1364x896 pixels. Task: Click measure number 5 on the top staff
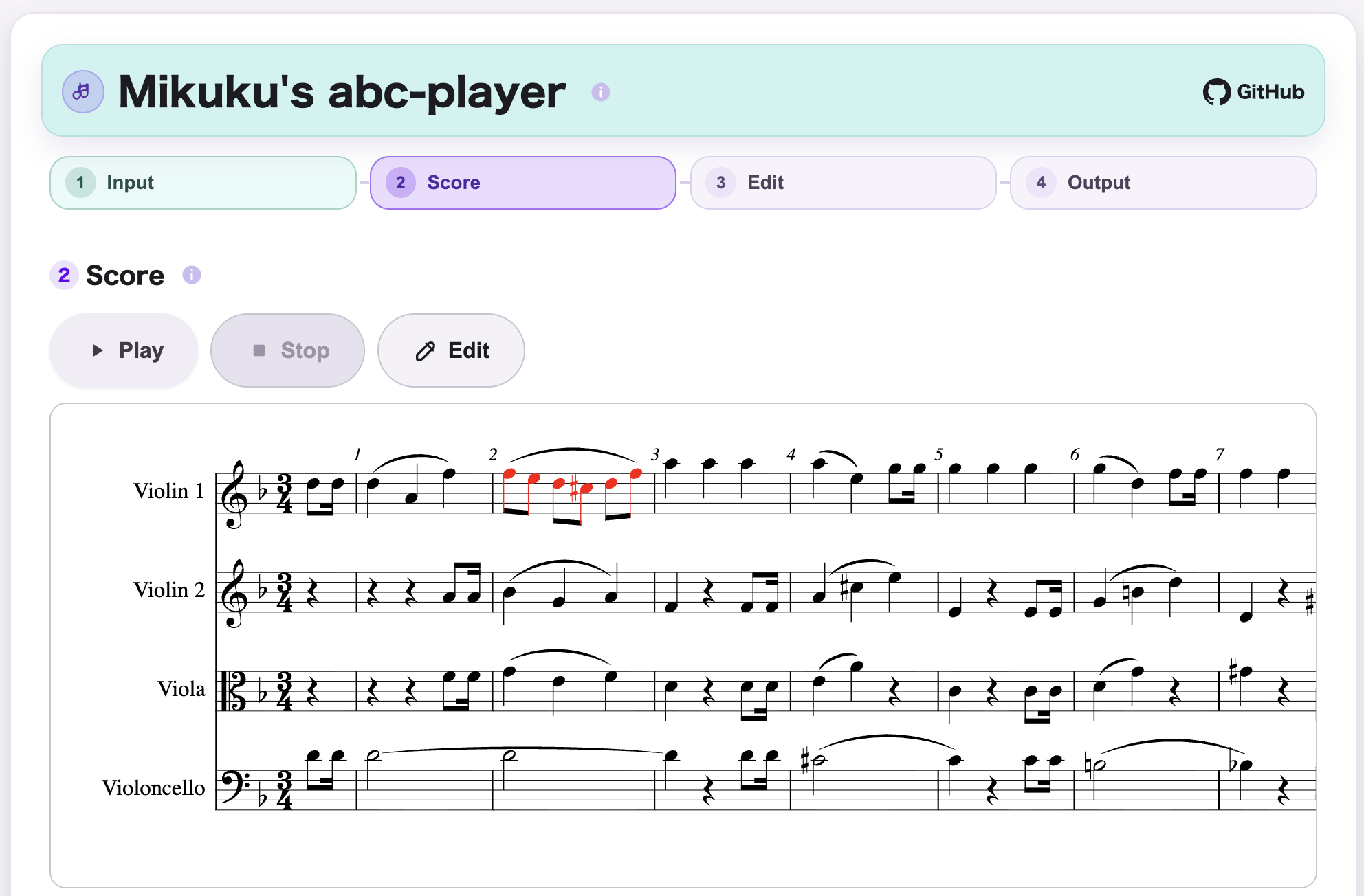tap(938, 454)
